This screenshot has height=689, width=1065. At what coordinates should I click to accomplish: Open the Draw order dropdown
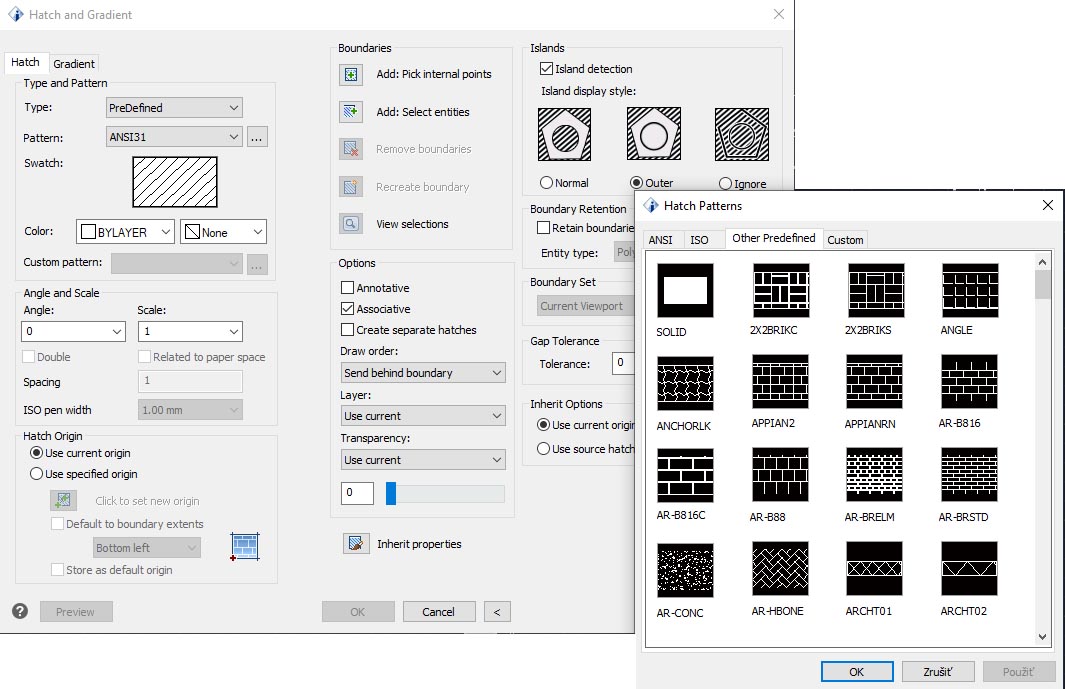point(422,372)
